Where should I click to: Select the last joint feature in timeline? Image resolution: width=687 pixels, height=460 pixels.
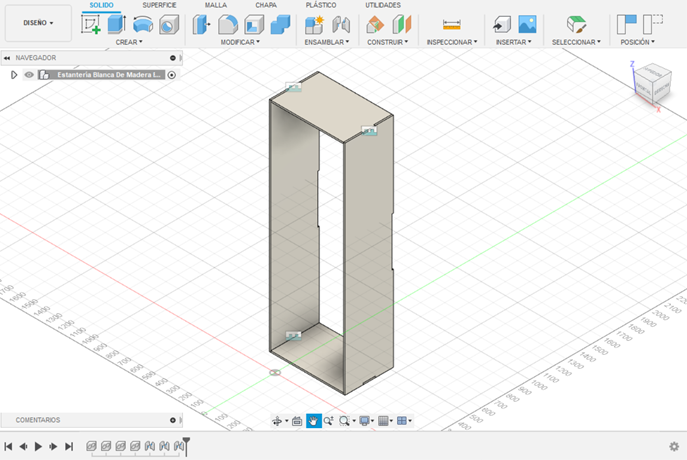pos(179,446)
